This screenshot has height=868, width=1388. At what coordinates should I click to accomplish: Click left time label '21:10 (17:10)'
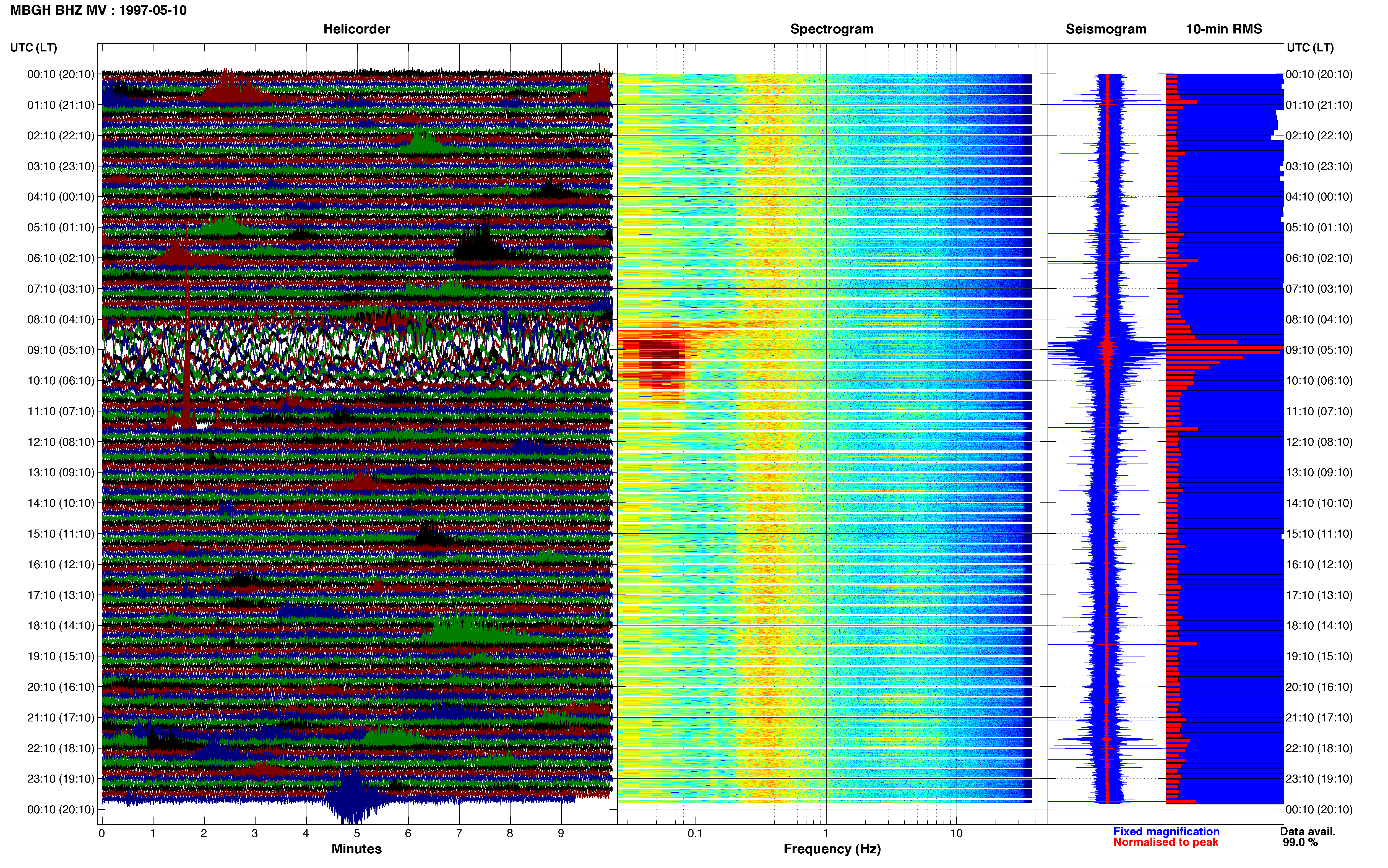pos(61,718)
